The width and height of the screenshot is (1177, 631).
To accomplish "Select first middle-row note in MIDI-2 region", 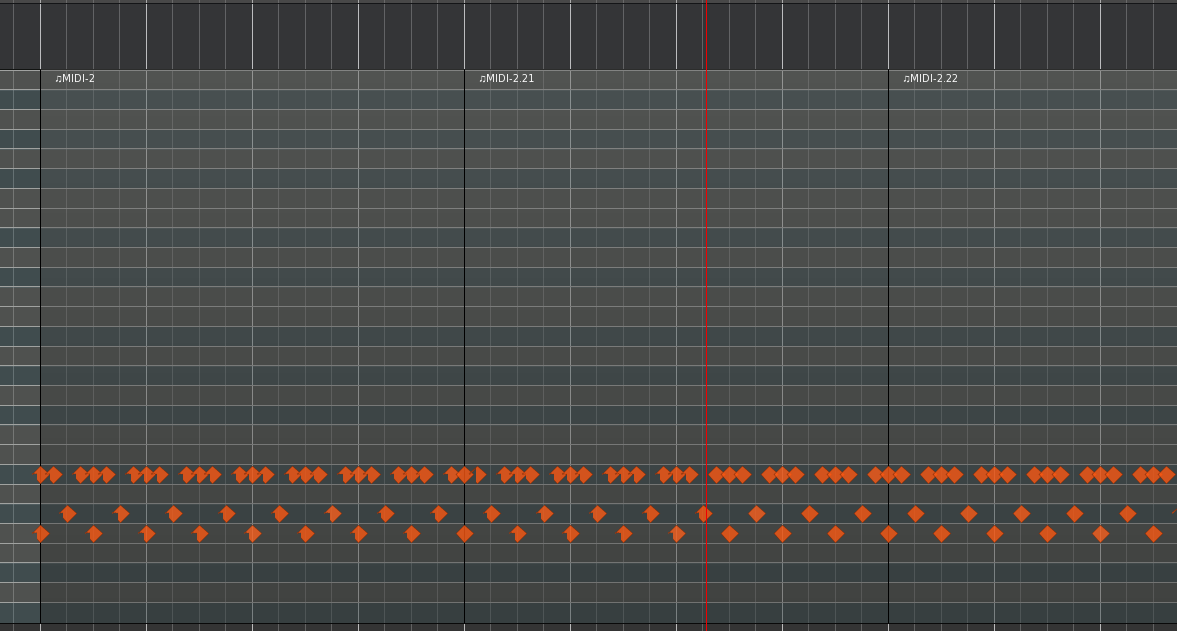I will (x=68, y=514).
